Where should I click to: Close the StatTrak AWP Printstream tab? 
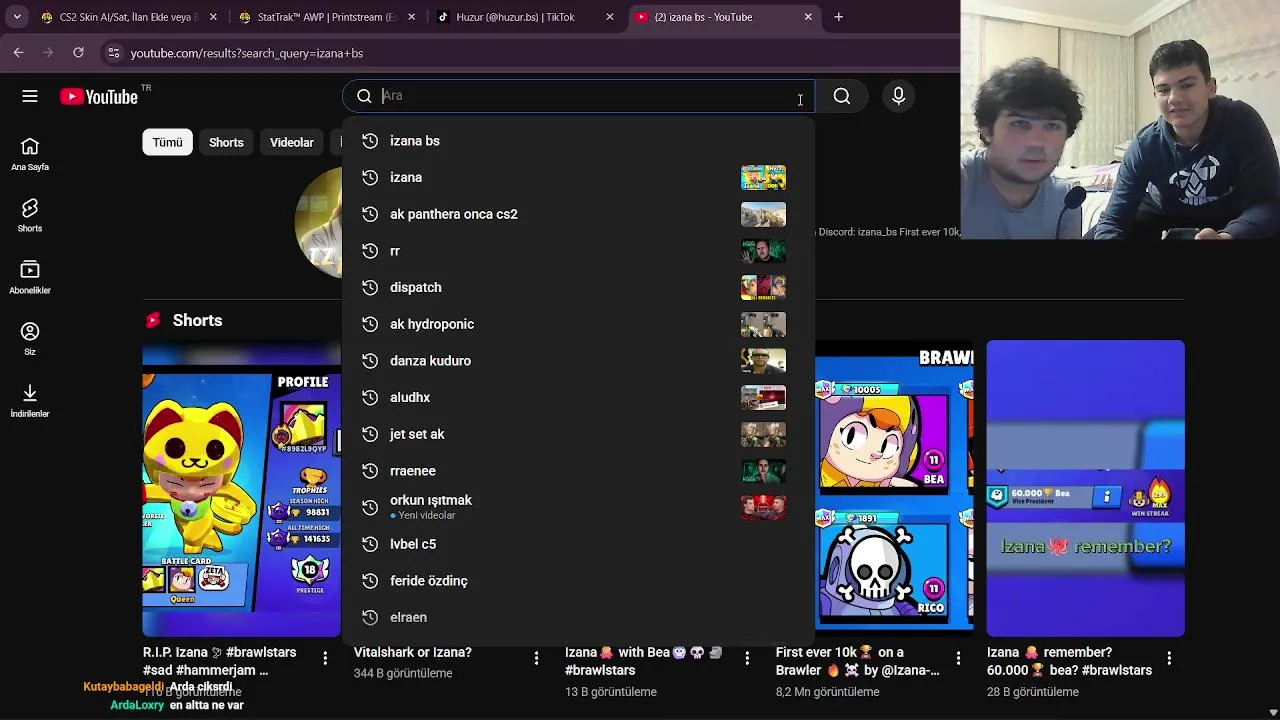(411, 17)
